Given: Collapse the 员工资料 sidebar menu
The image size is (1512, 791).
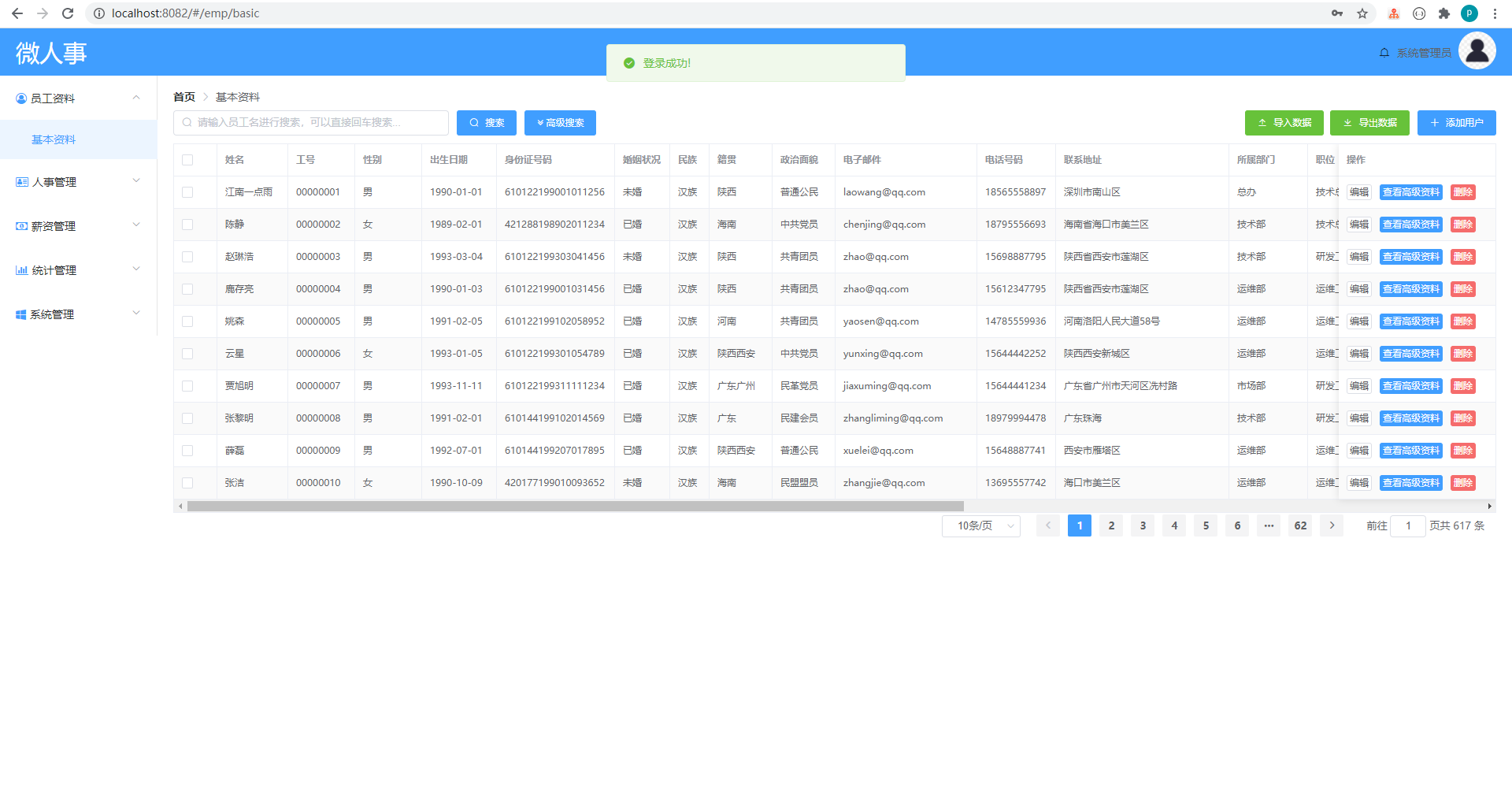Looking at the screenshot, I should tap(135, 98).
